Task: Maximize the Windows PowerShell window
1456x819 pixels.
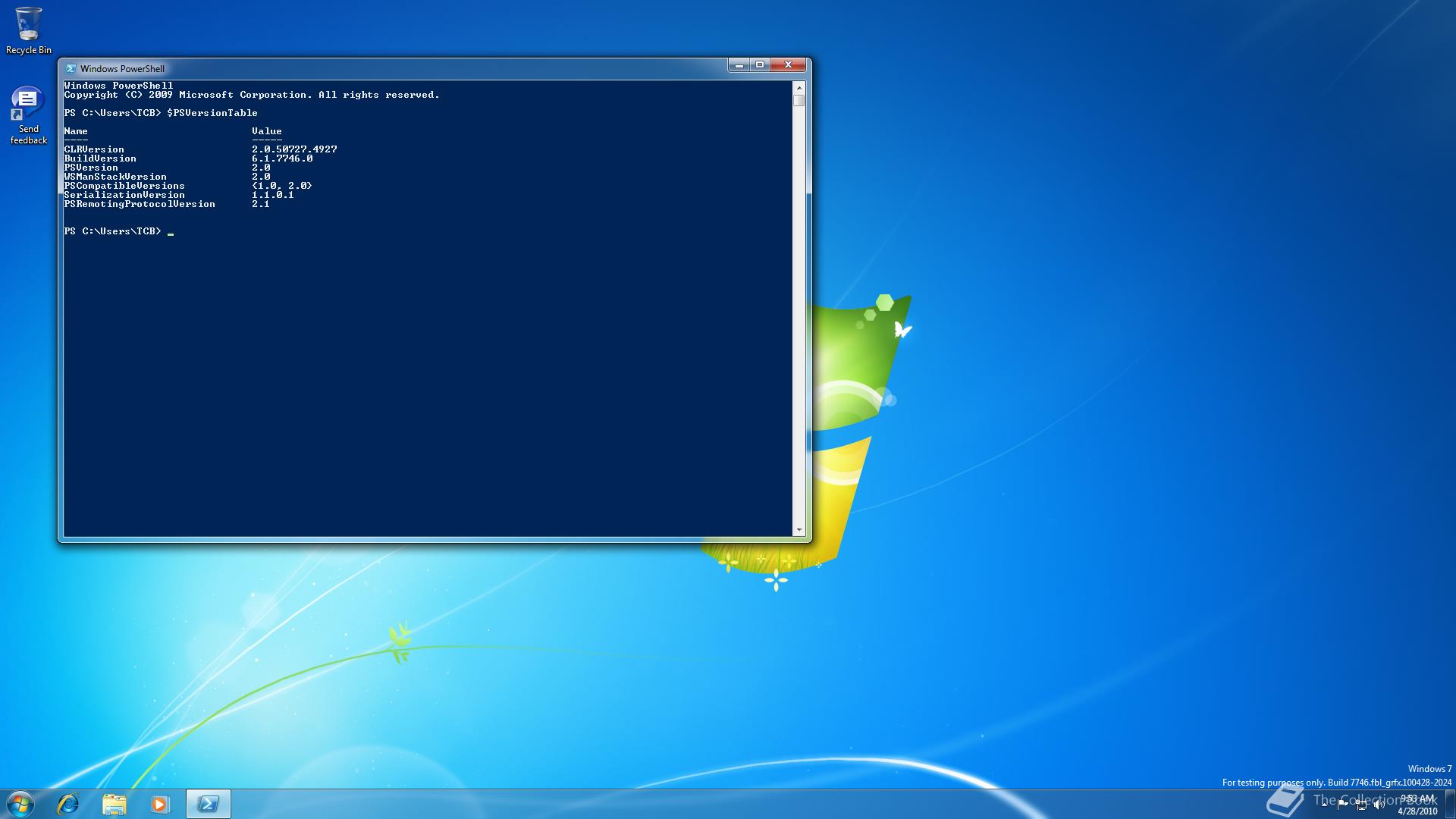Action: click(760, 65)
